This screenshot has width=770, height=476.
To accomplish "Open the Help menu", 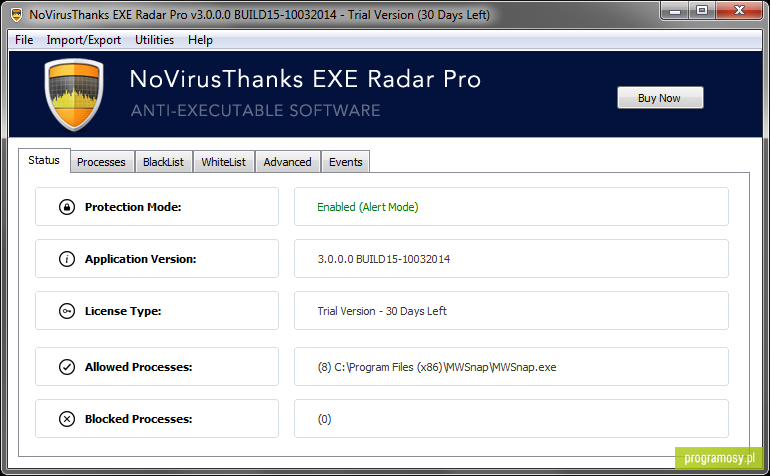I will 200,40.
